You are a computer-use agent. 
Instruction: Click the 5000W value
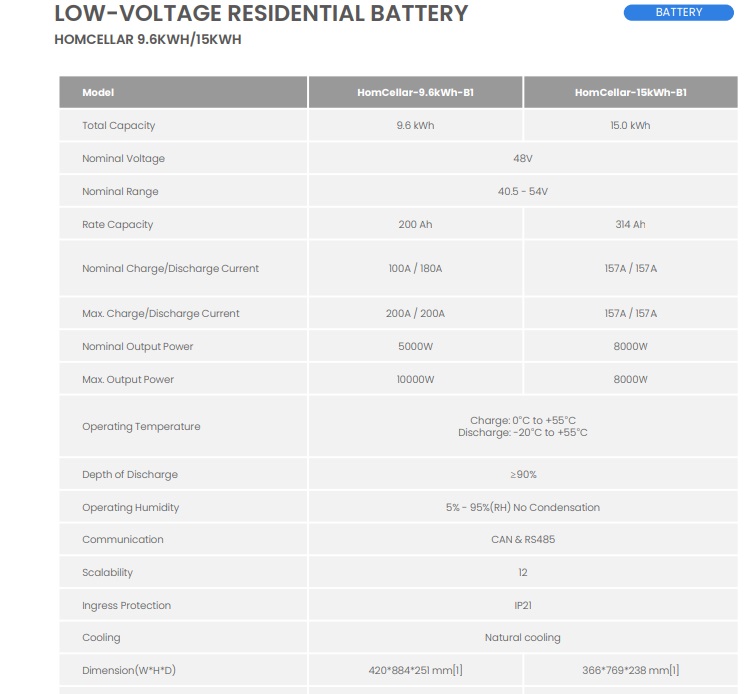pos(415,346)
